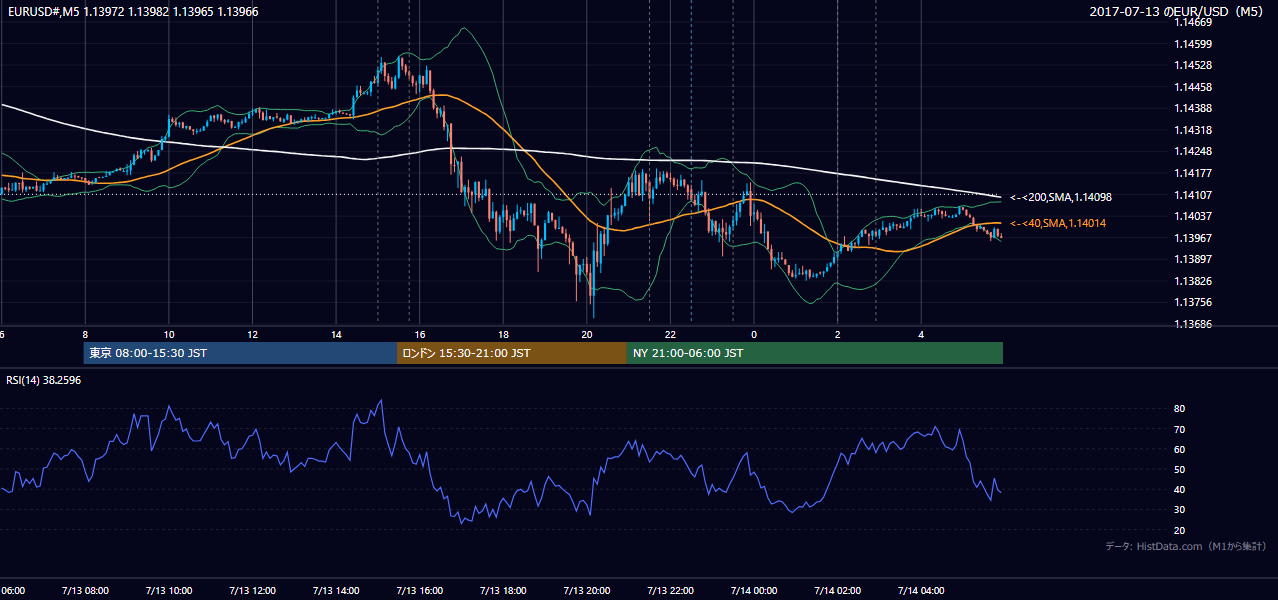Click hour tick 8 under price chart
Viewport: 1278px width, 600px height.
85,335
